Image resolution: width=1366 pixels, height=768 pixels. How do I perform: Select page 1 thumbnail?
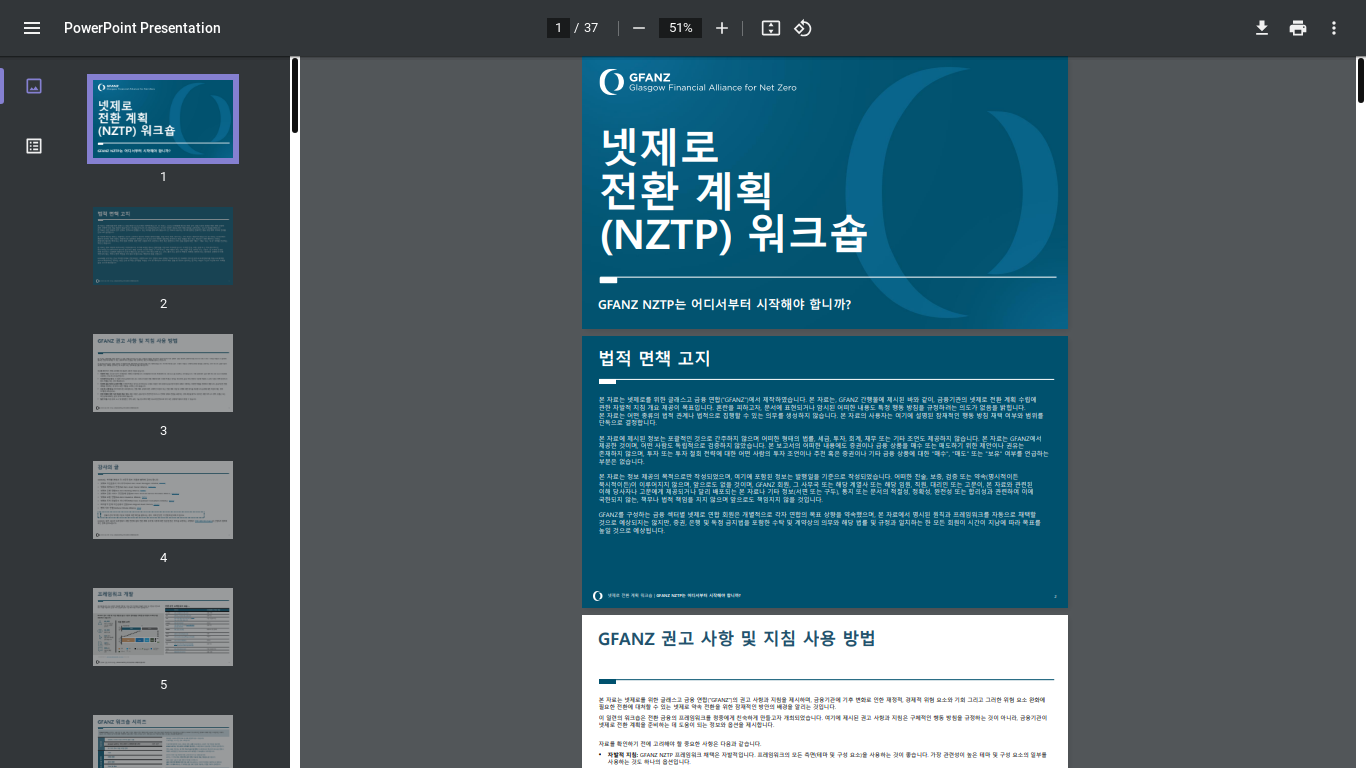[x=163, y=119]
